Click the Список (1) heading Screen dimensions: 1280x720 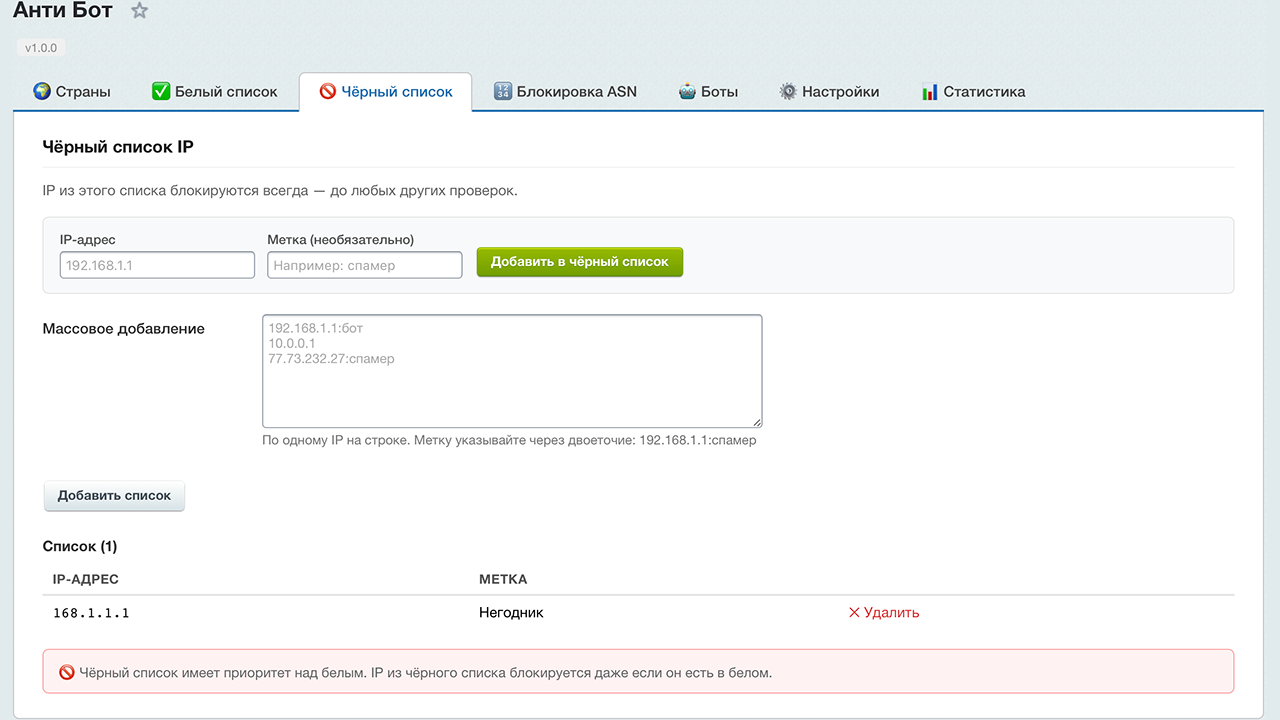coord(80,546)
